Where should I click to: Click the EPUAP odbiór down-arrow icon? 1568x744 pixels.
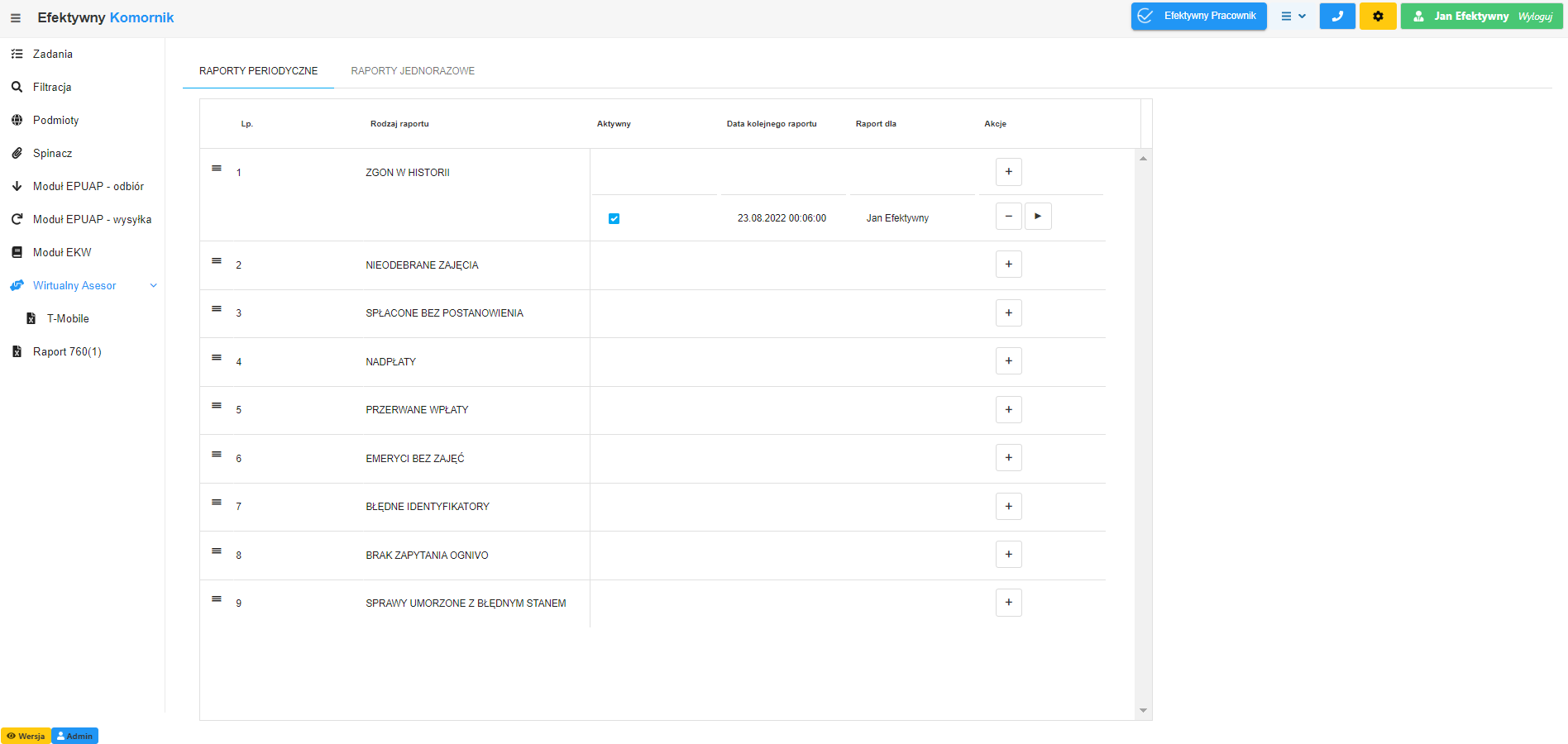[x=17, y=186]
